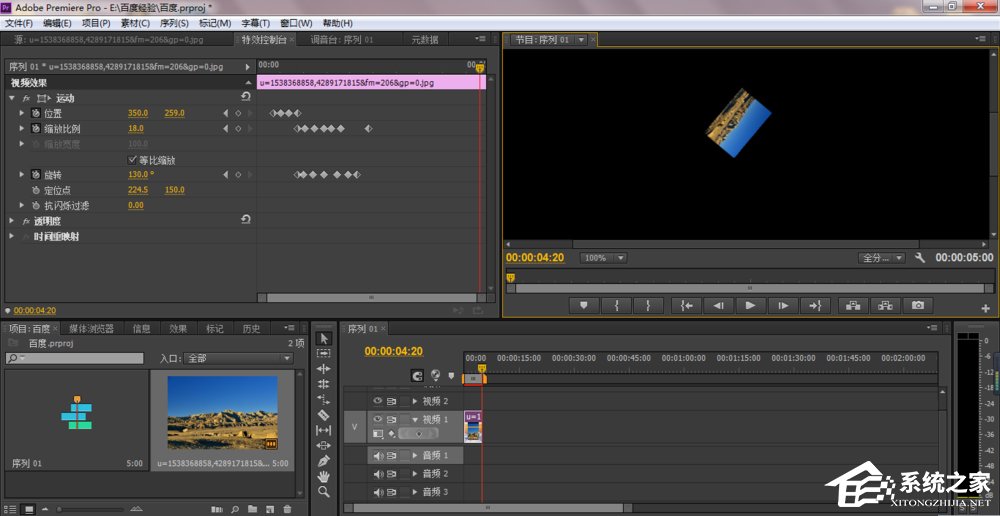
Task: Expand the 位置 property row
Action: coord(22,113)
